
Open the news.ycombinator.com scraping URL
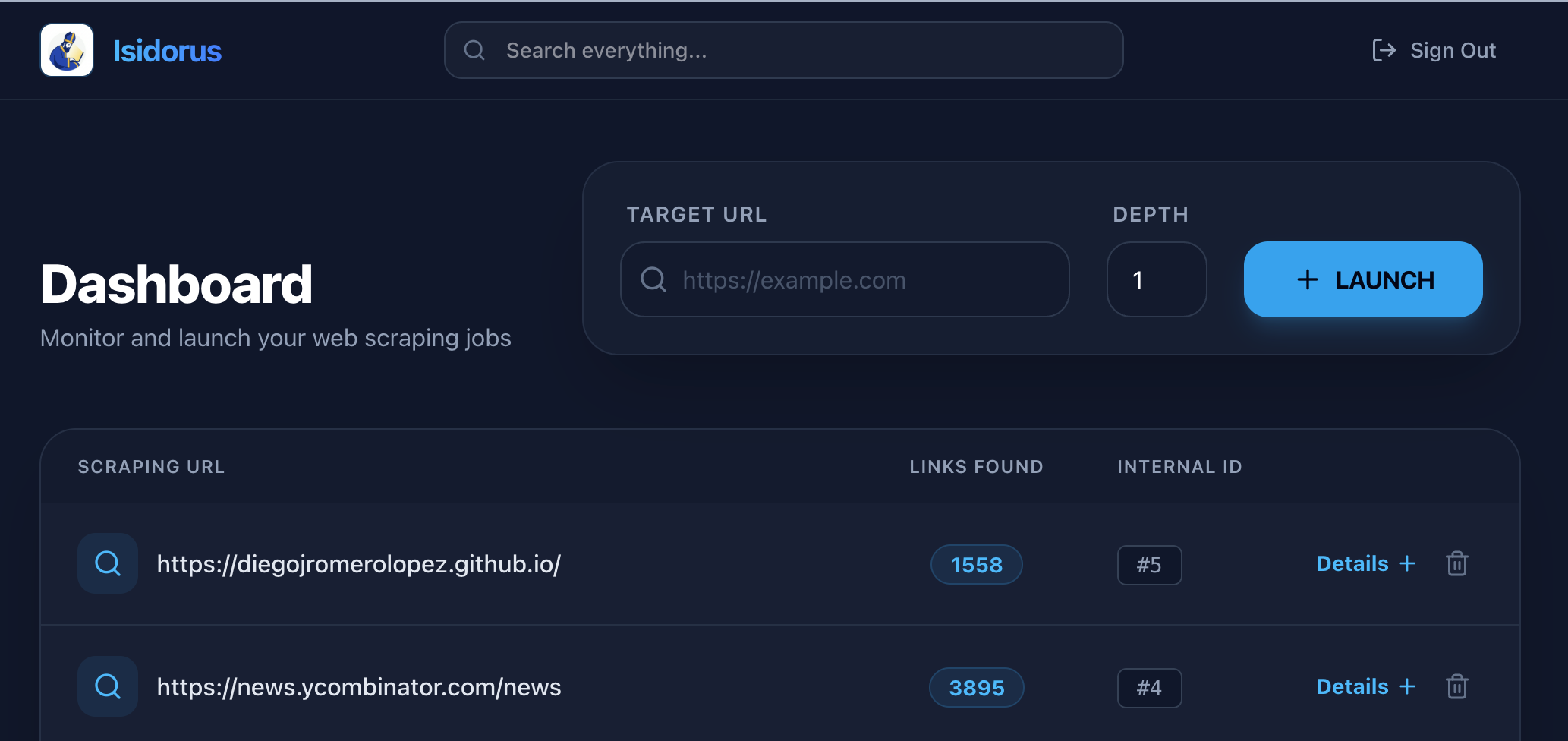click(358, 687)
